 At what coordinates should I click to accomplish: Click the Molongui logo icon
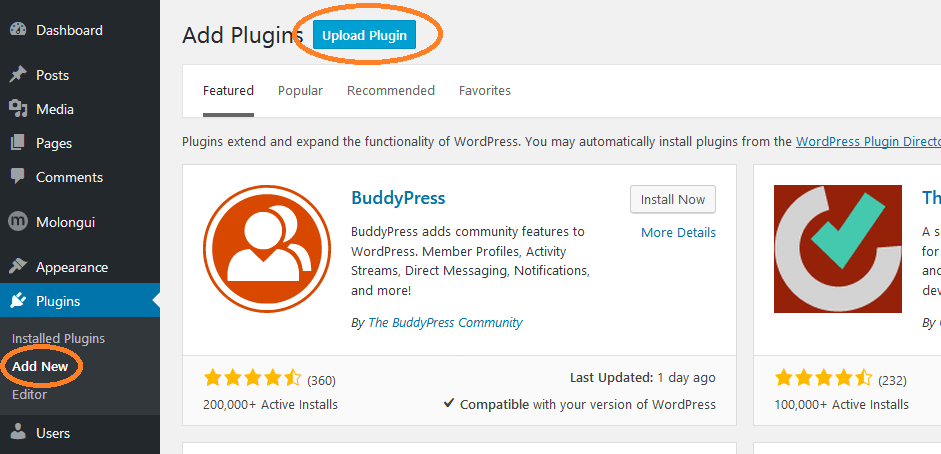point(19,222)
